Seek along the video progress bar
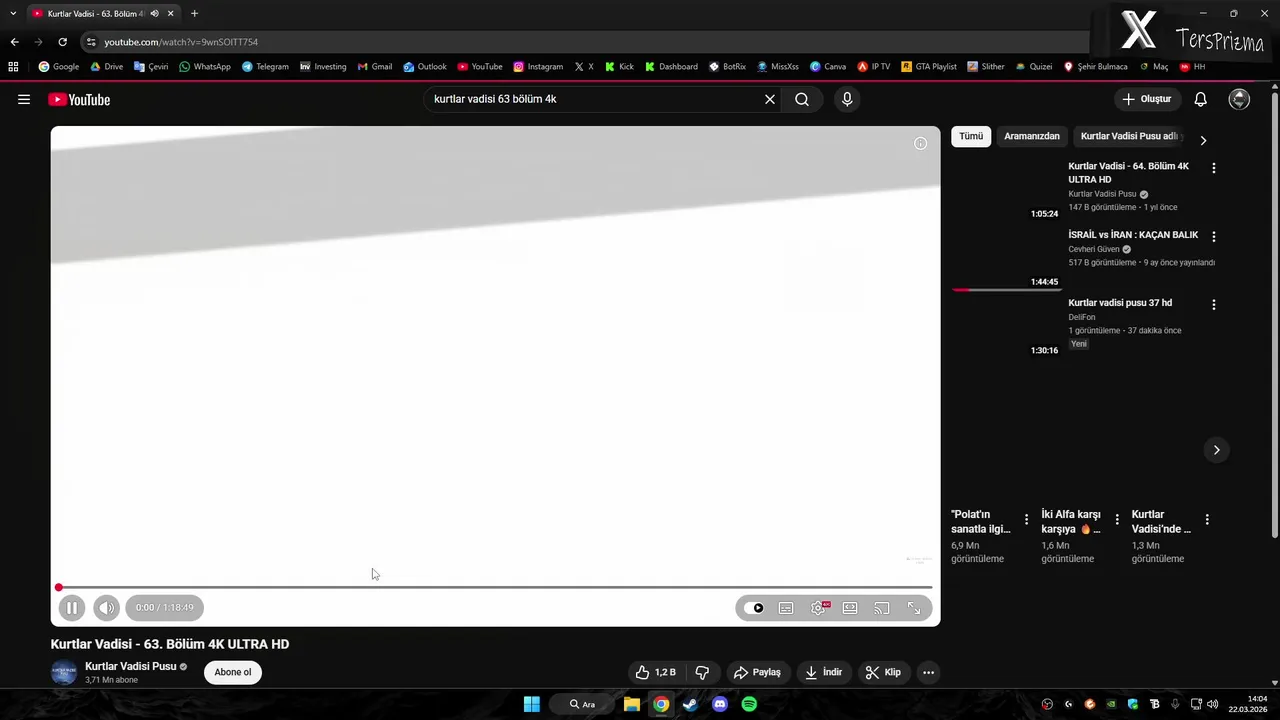The height and width of the screenshot is (720, 1280). [495, 587]
